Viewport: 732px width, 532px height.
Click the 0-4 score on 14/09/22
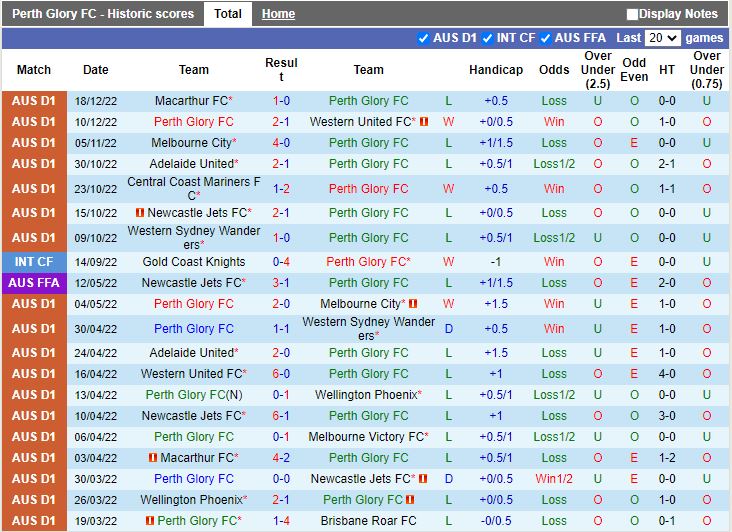281,262
